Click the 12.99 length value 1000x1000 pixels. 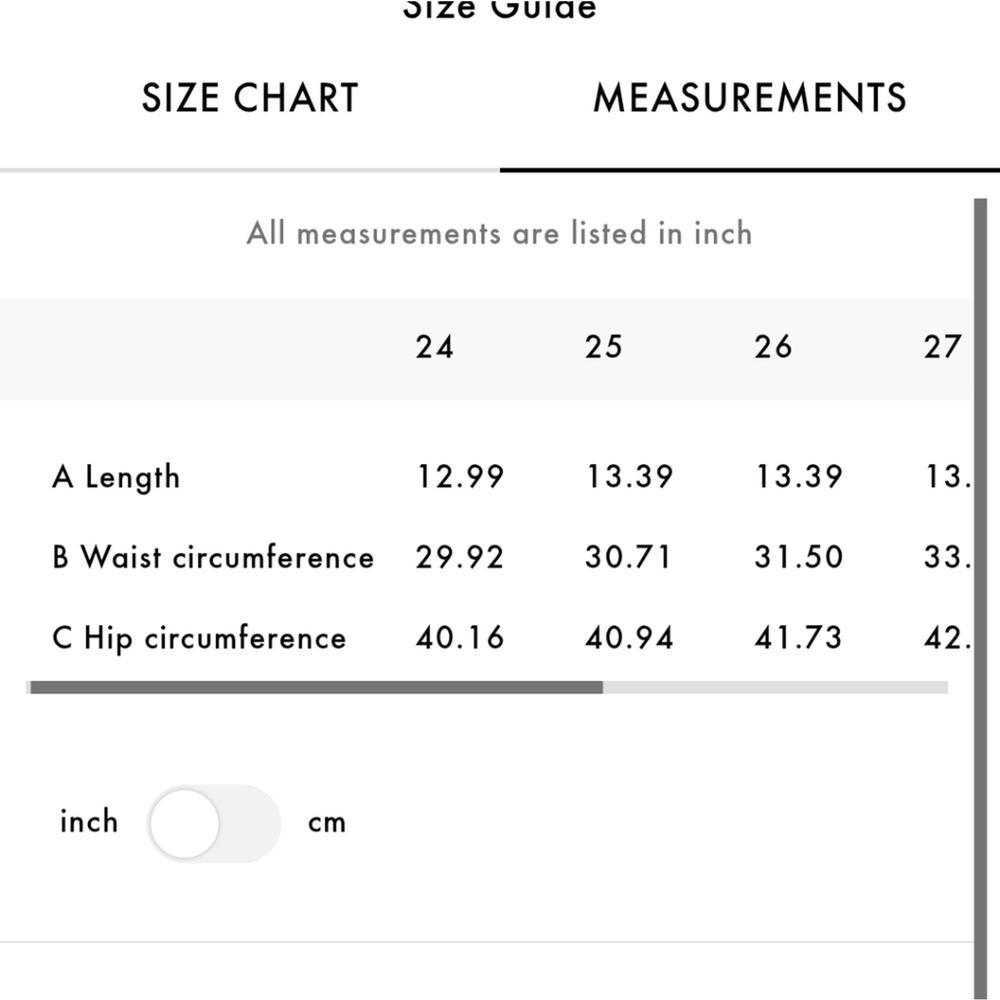pyautogui.click(x=460, y=476)
